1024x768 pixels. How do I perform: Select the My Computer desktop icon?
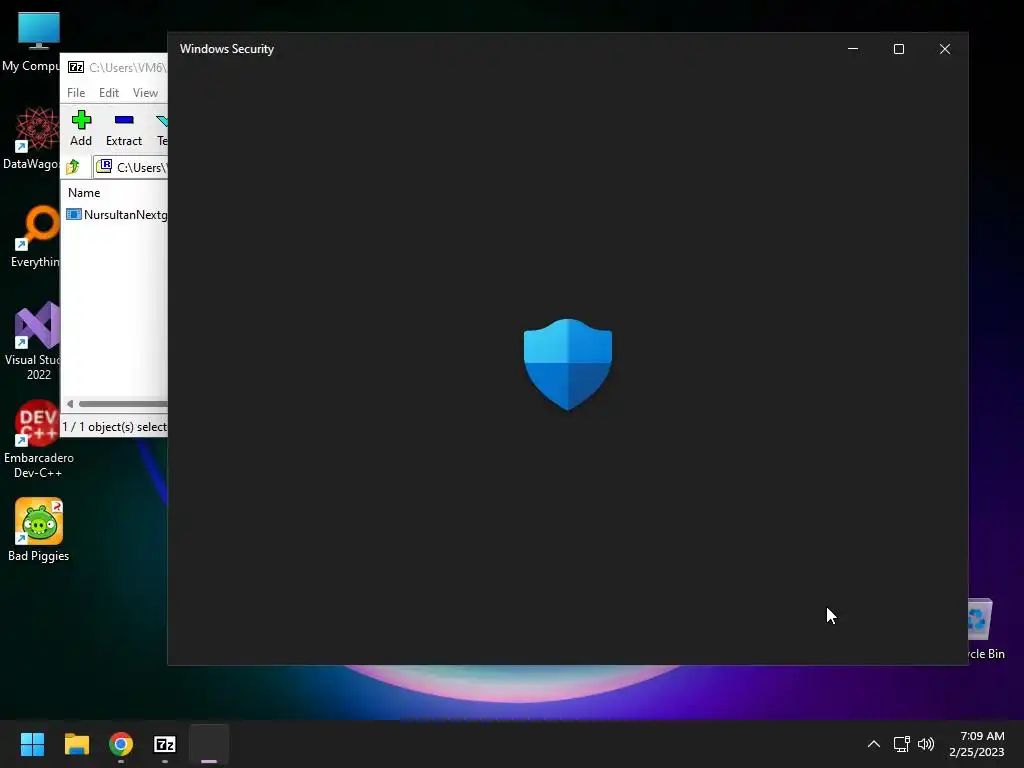coord(33,42)
